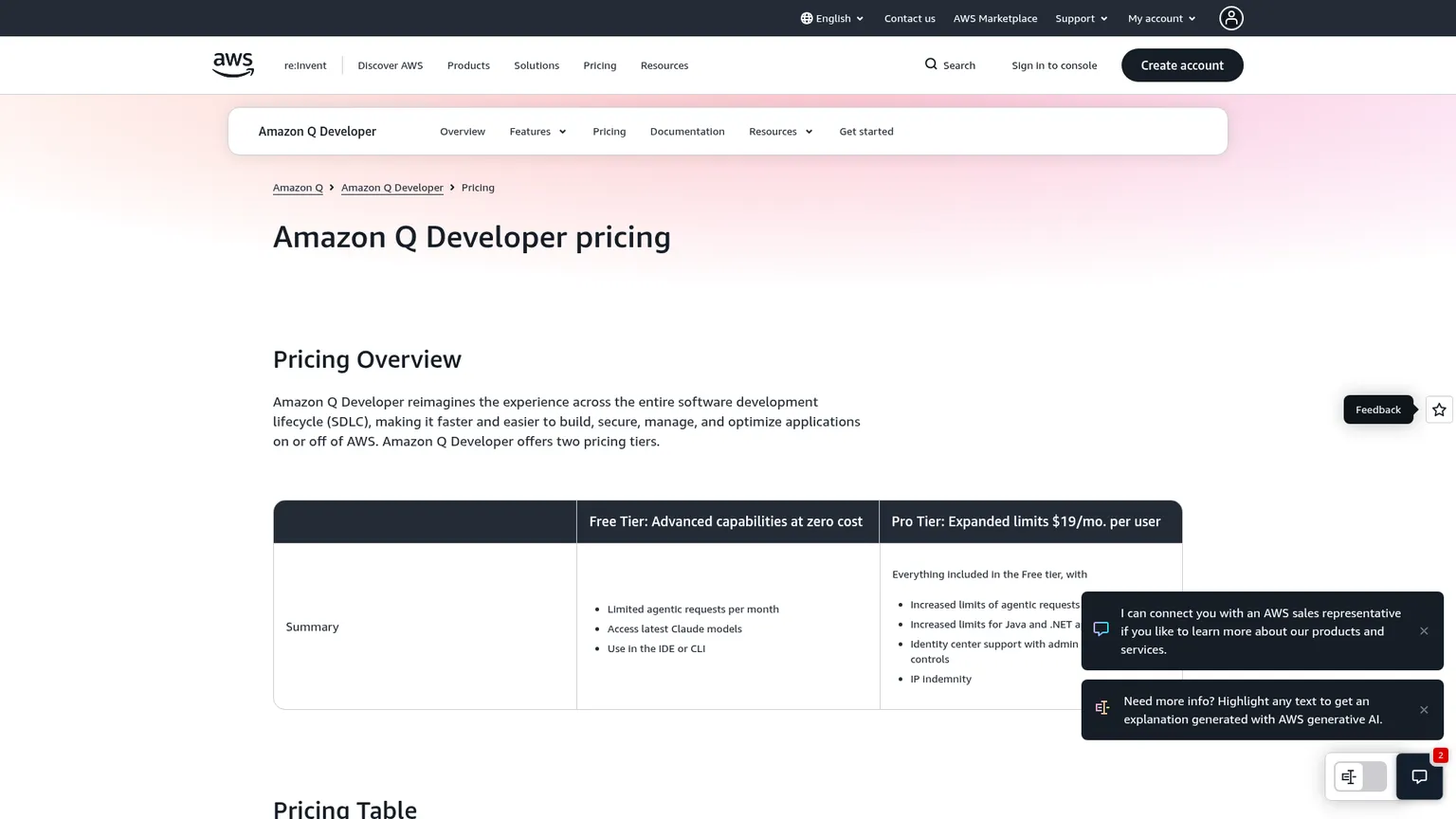Open the Contact us link

(x=910, y=18)
